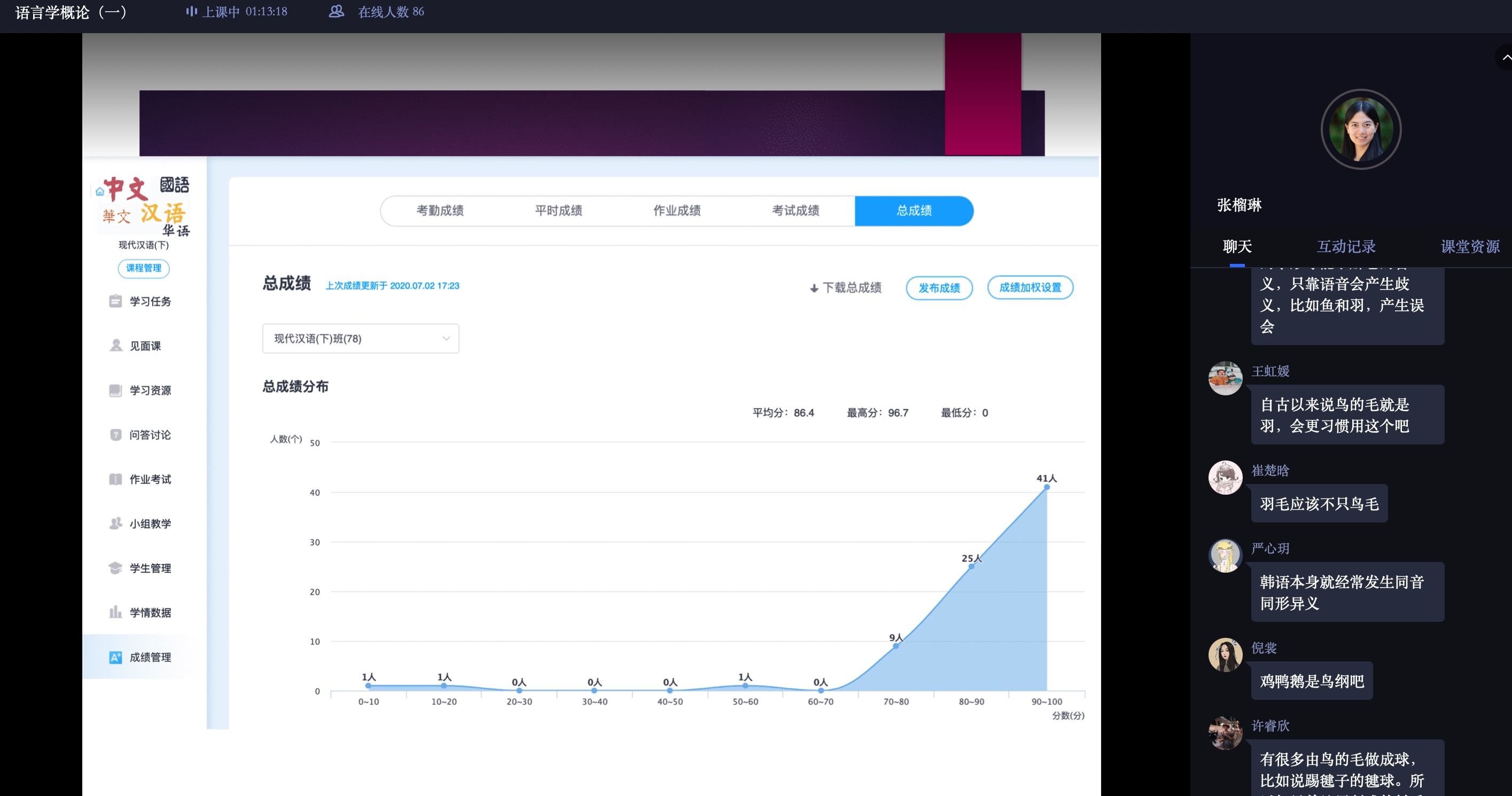Click the 问答讨论 question icon

tap(115, 435)
